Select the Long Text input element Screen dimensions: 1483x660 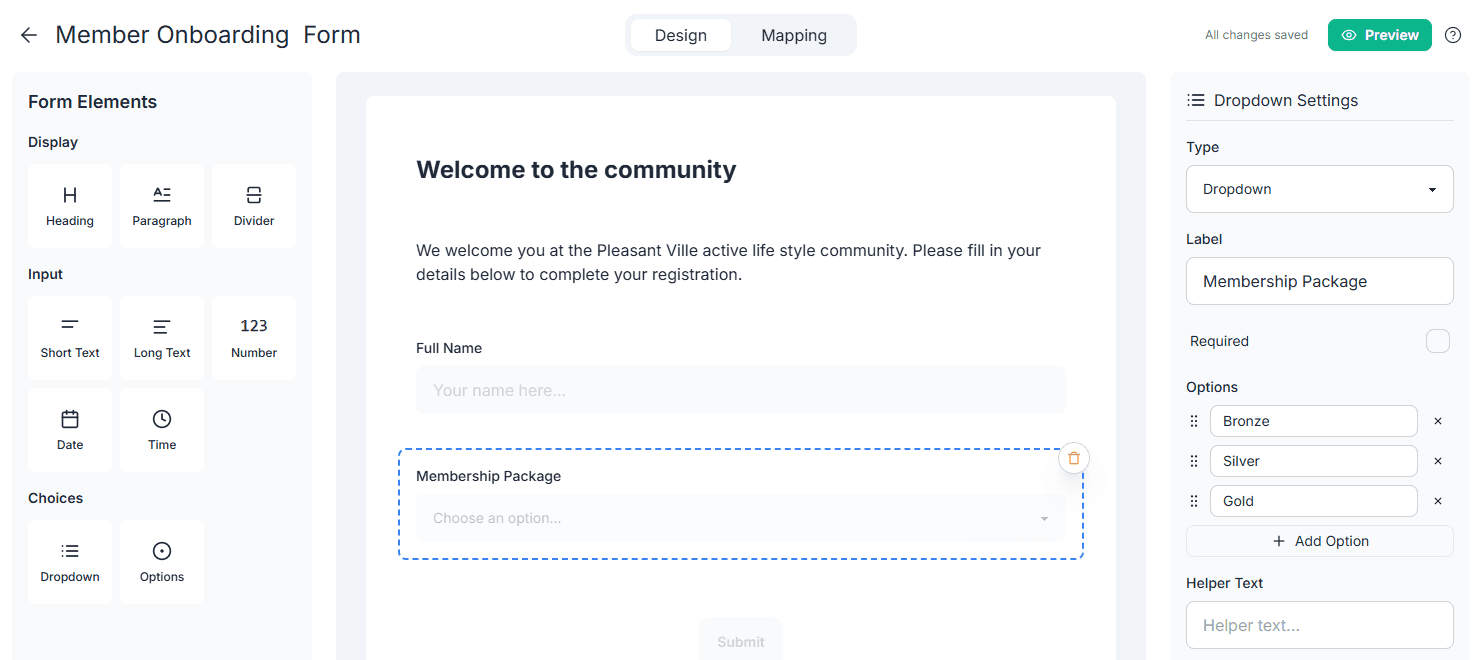click(162, 337)
